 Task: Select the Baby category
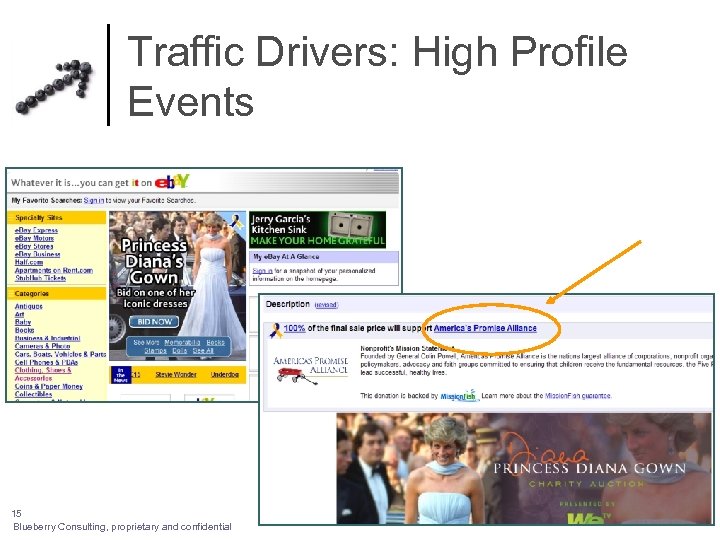pos(22,322)
